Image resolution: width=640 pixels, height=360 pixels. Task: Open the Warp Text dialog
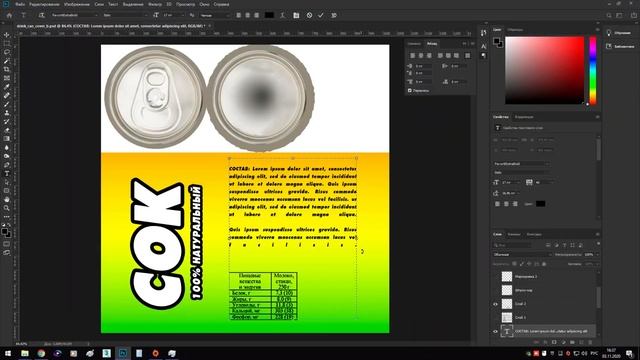[x=282, y=15]
